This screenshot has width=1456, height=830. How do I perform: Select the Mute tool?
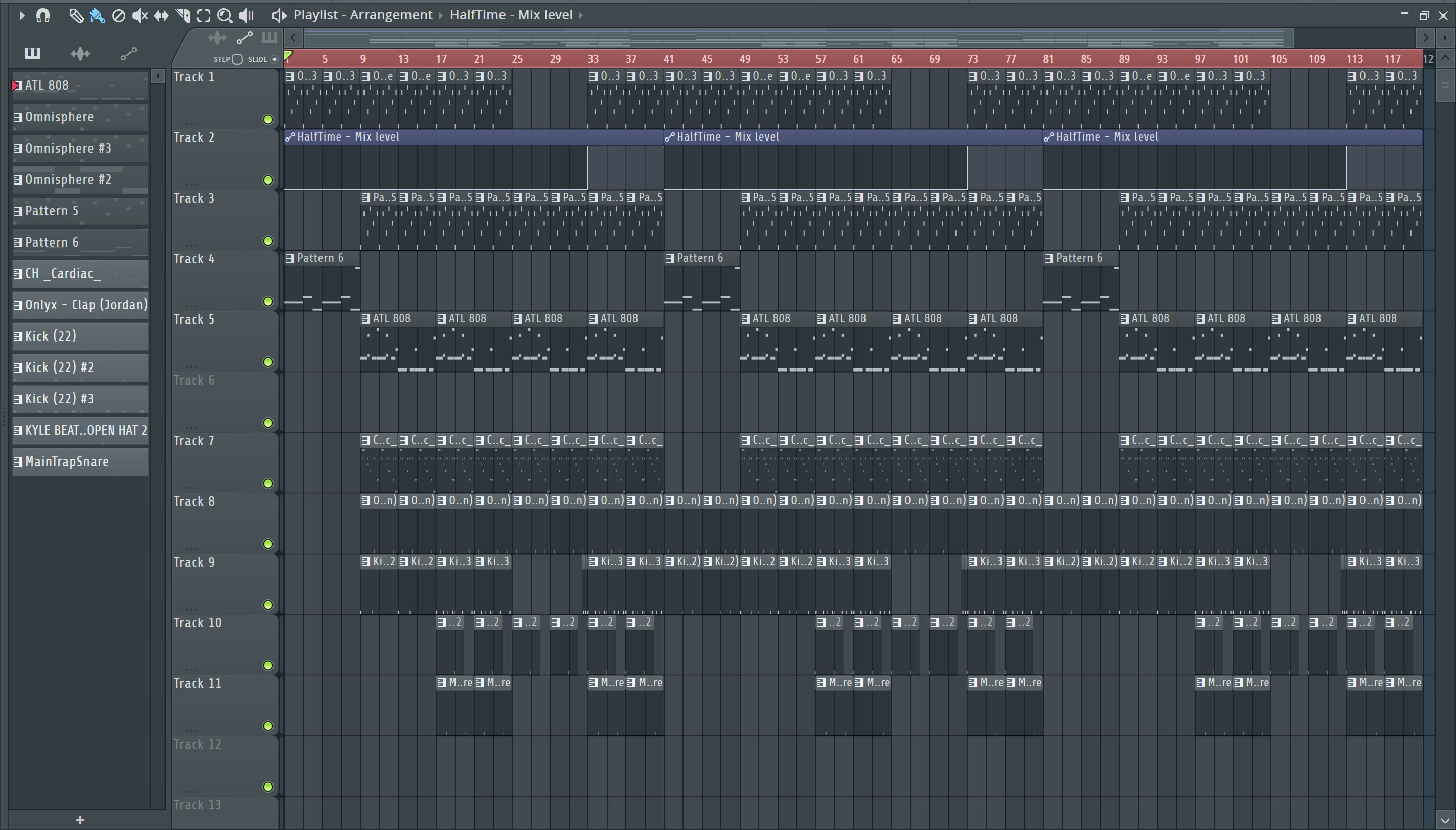(140, 15)
